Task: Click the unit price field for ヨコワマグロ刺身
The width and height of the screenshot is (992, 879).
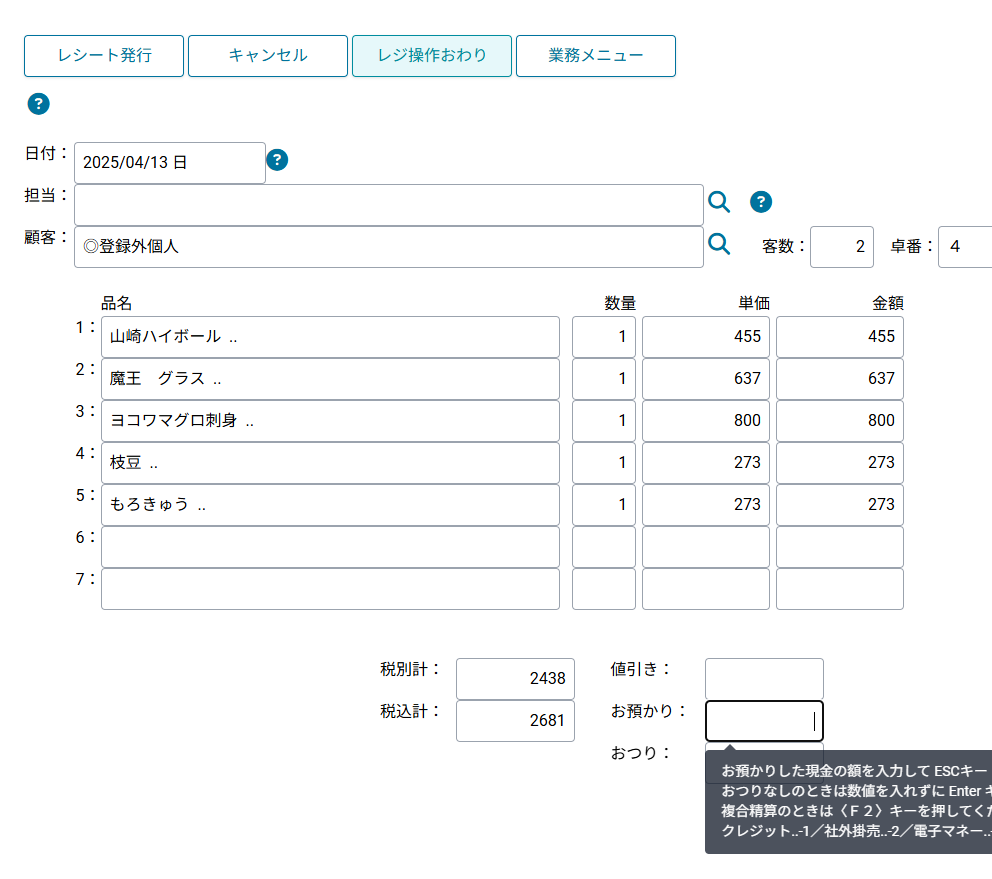Action: [705, 421]
